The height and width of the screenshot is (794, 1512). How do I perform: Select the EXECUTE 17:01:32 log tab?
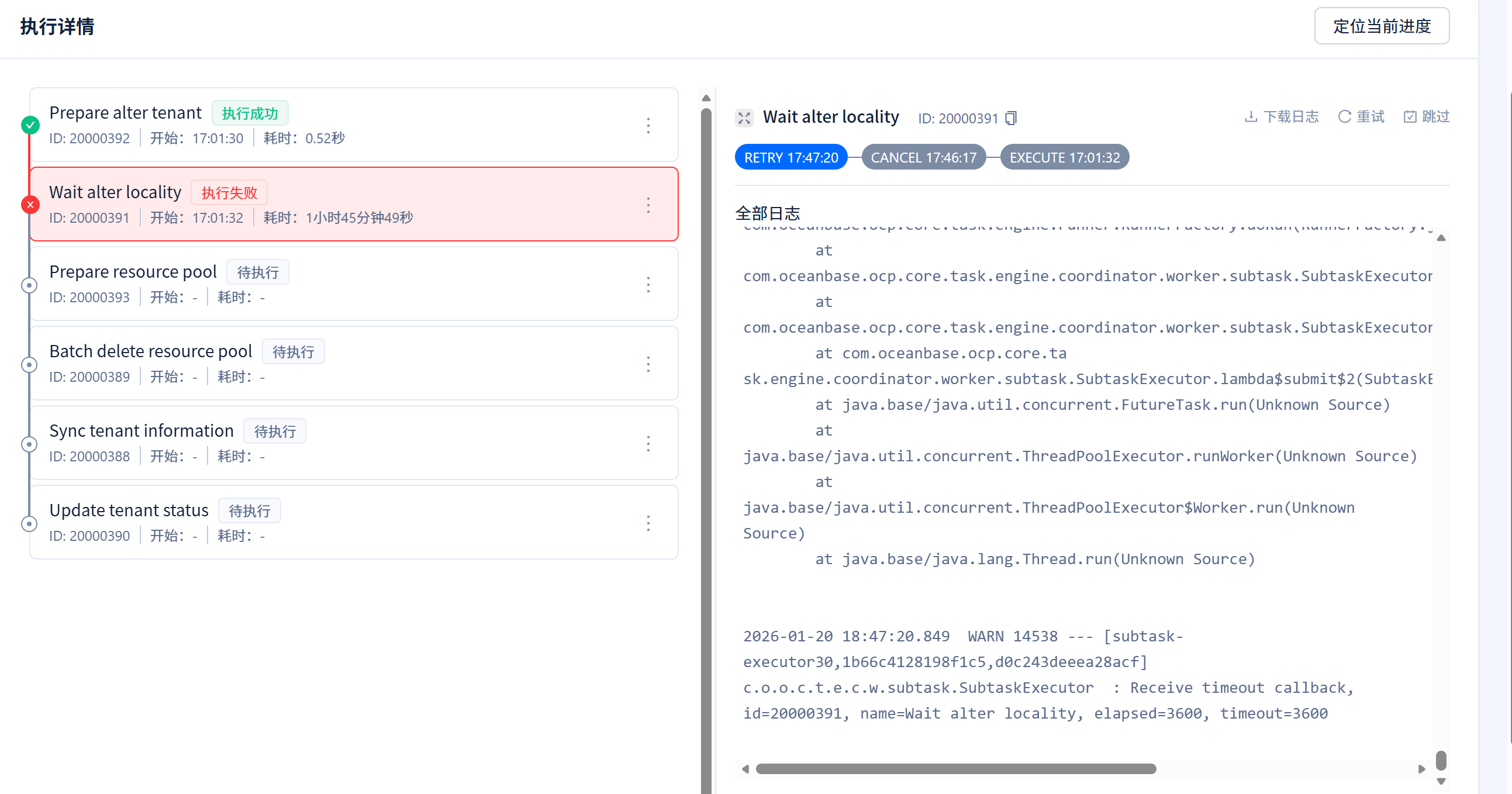pyautogui.click(x=1064, y=157)
